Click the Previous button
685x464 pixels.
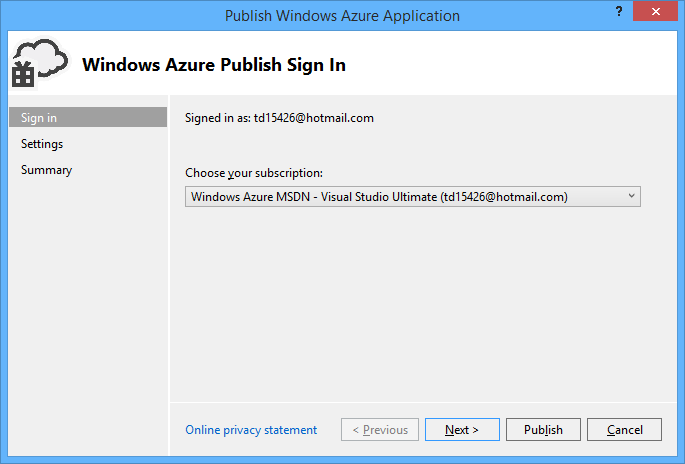[x=379, y=430]
